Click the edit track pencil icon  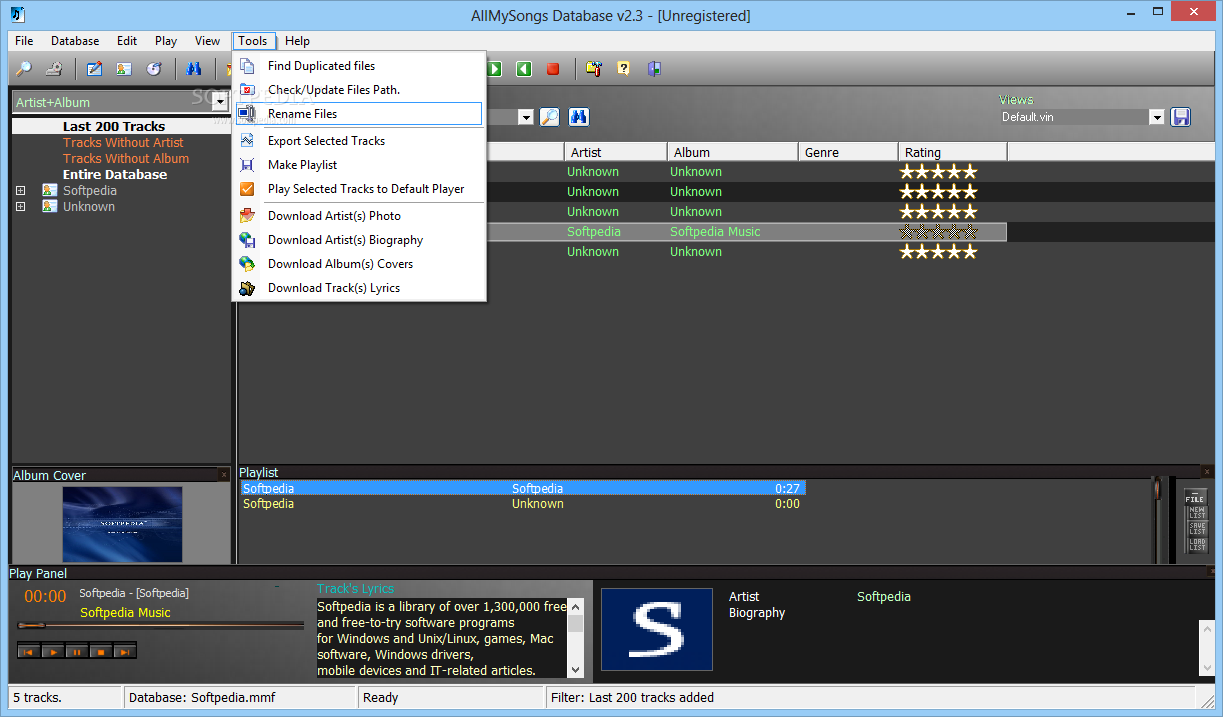(x=94, y=69)
